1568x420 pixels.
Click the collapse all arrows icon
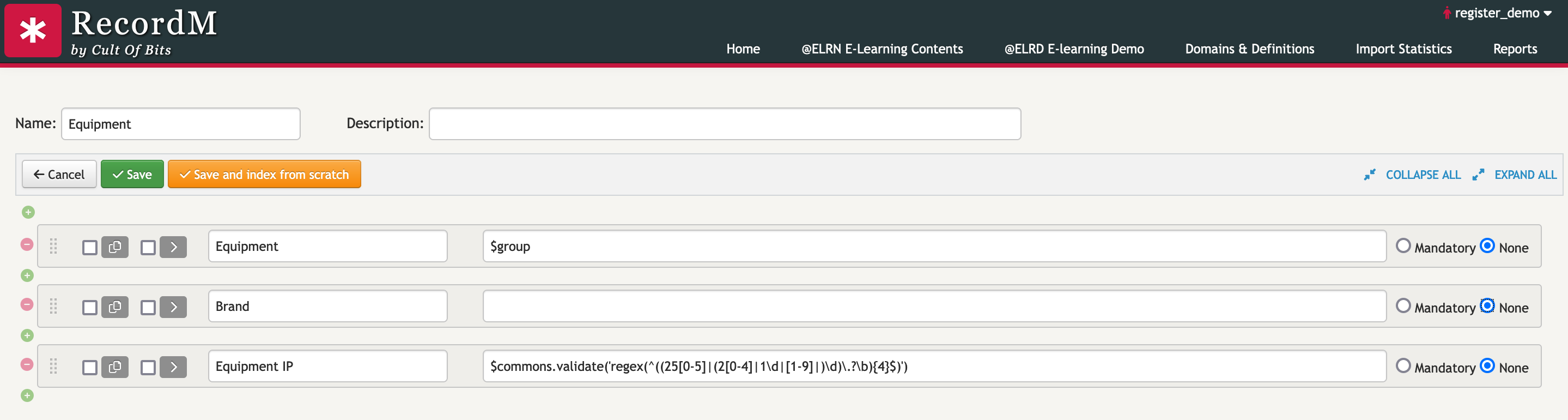click(x=1370, y=175)
